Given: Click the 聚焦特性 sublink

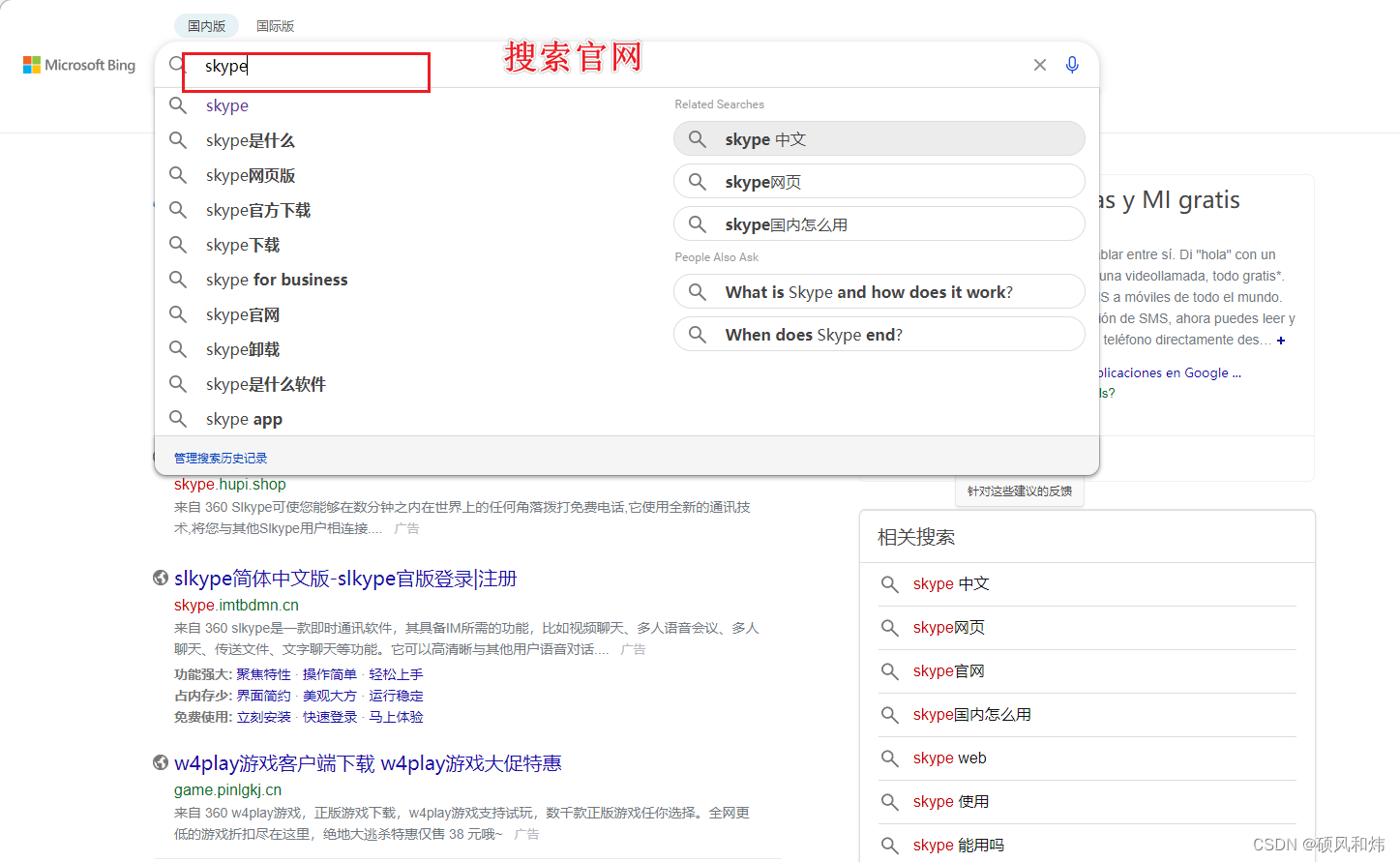Looking at the screenshot, I should click(263, 674).
